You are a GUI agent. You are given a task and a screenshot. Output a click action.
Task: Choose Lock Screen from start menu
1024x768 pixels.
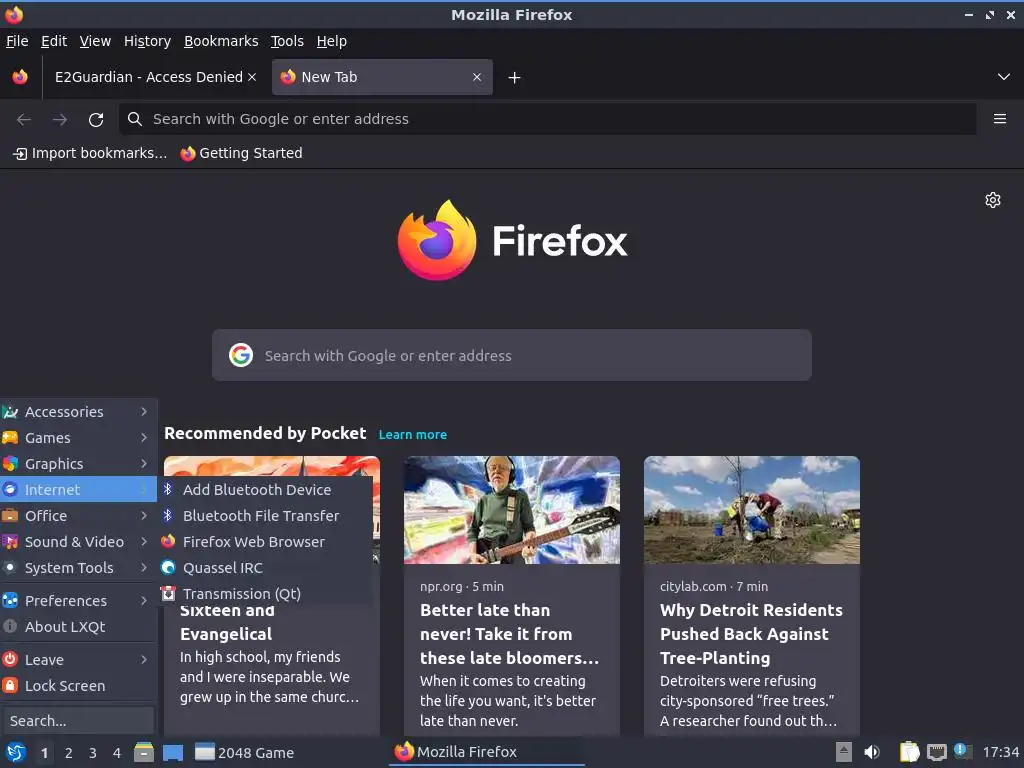78,686
